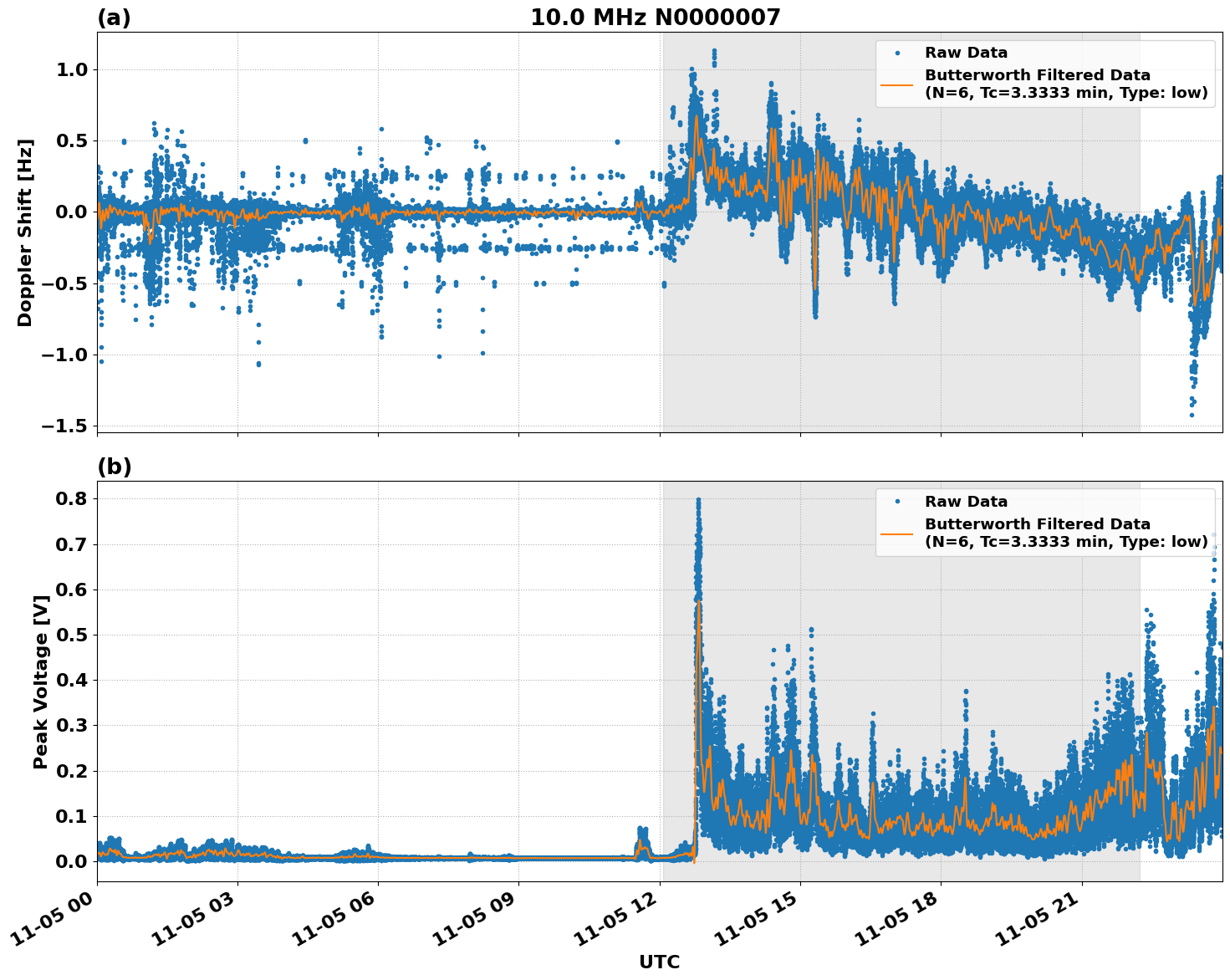Click the "1.0" tick on the Doppler axis
The height and width of the screenshot is (980, 1230).
click(72, 69)
